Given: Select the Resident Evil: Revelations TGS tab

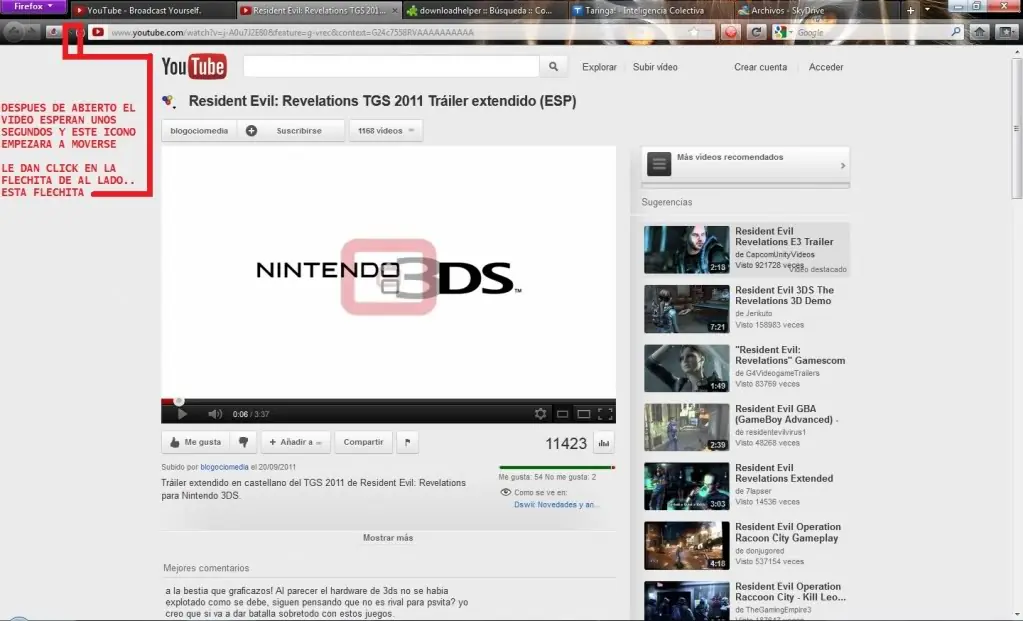Looking at the screenshot, I should coord(318,10).
